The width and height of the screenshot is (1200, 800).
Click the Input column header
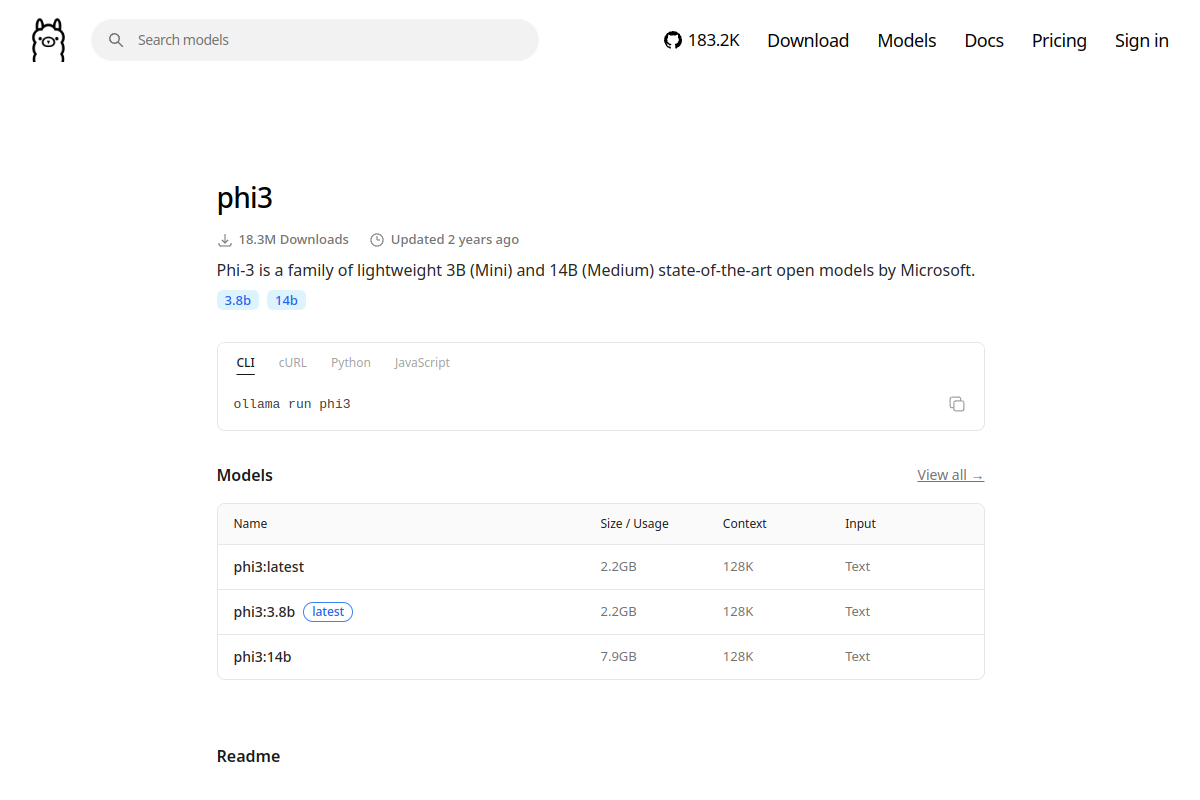pos(860,524)
